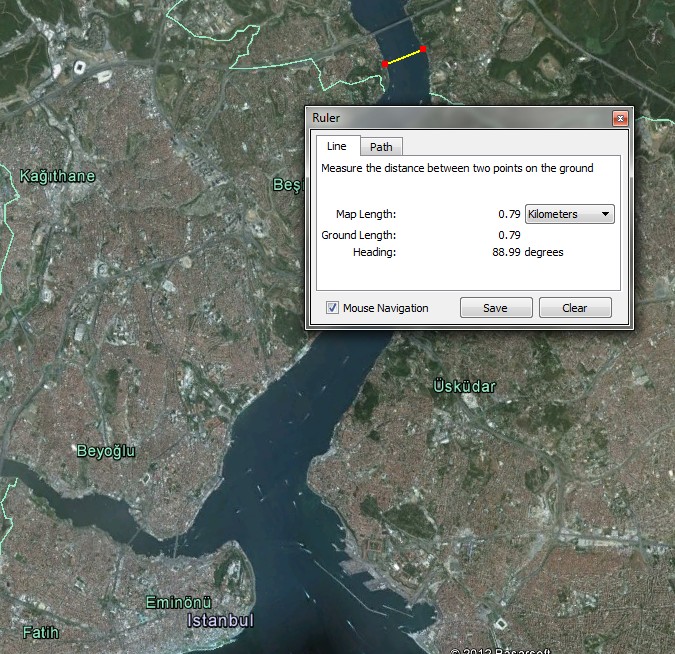The image size is (675, 654).
Task: Click the Heading value 88.99 degrees
Action: tap(527, 252)
